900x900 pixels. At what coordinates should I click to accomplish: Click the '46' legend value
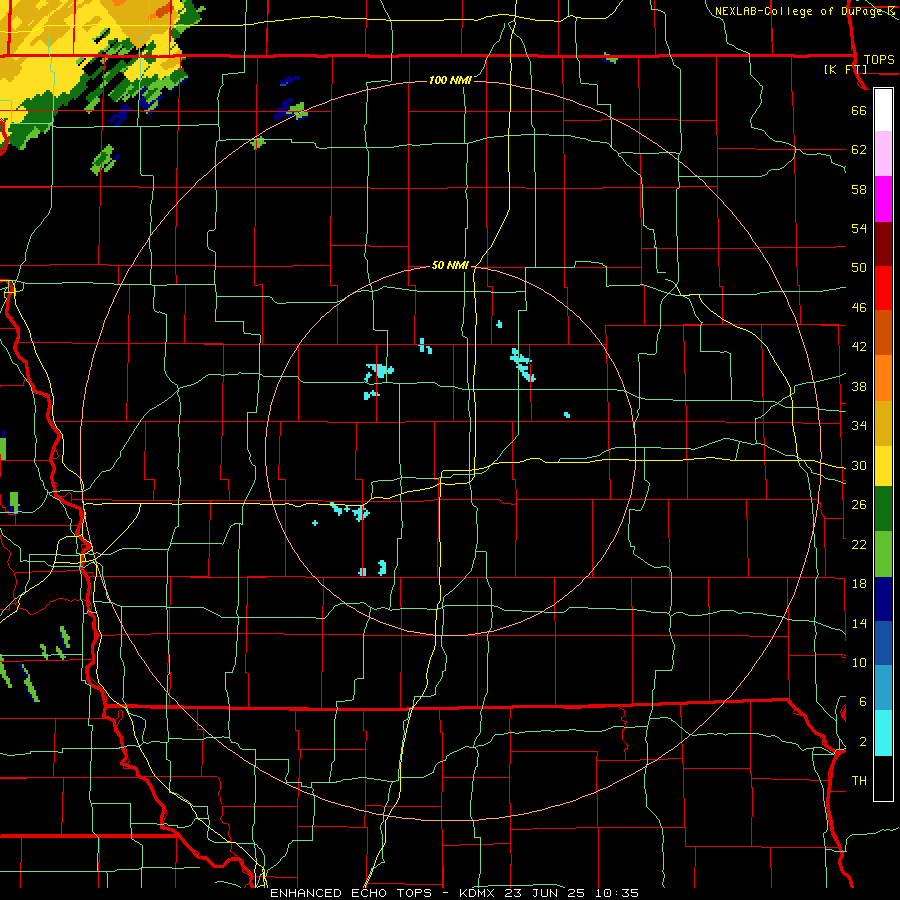(859, 308)
